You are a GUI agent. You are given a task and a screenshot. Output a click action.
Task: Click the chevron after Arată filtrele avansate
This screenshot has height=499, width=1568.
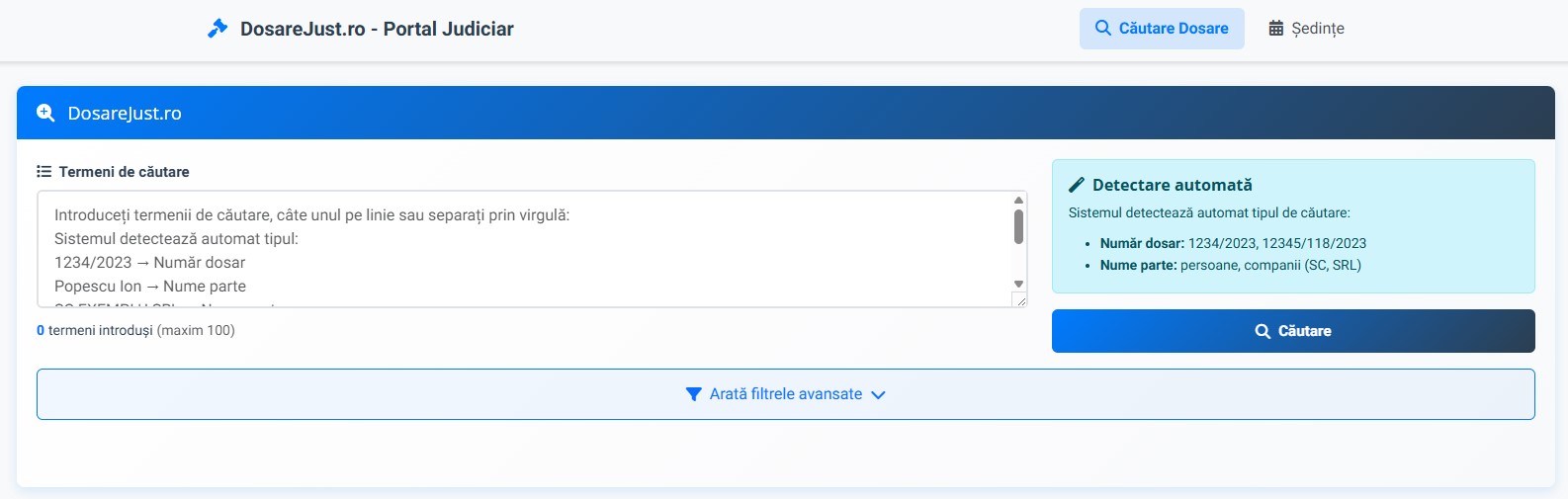point(878,395)
